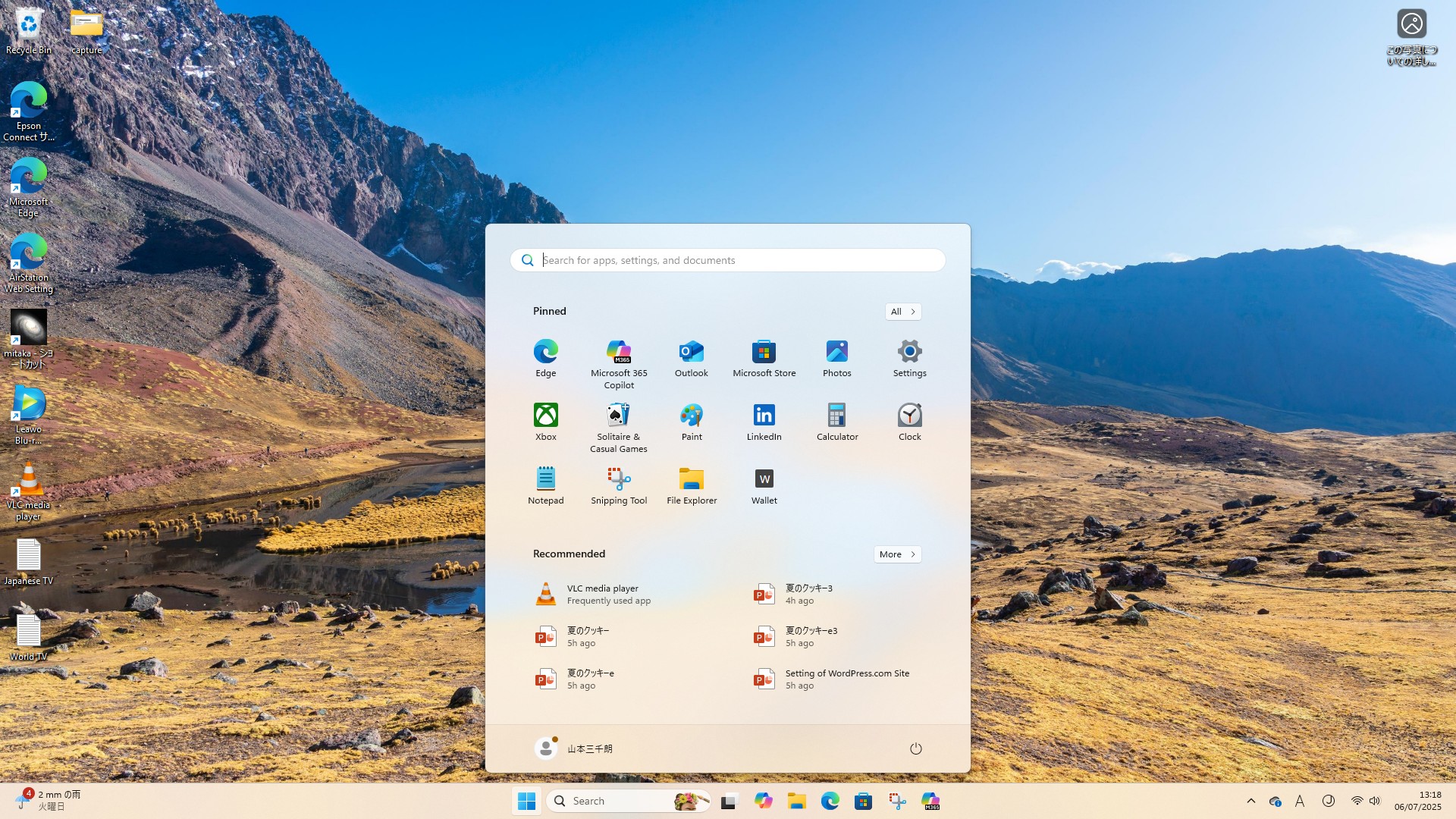Open the Wallet app
The height and width of the screenshot is (819, 1456).
point(764,486)
